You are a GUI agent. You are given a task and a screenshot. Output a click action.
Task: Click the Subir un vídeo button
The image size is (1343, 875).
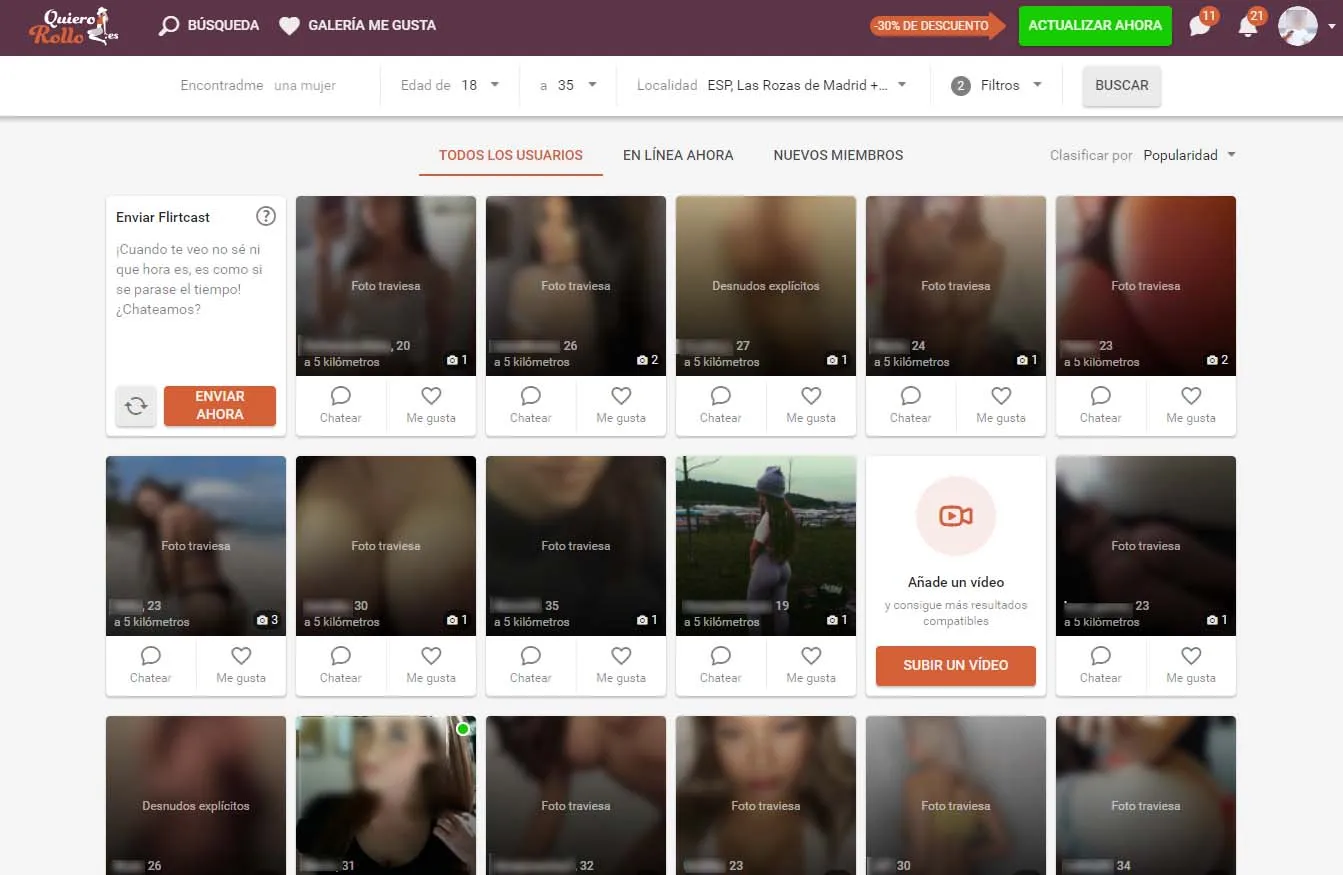coord(956,665)
